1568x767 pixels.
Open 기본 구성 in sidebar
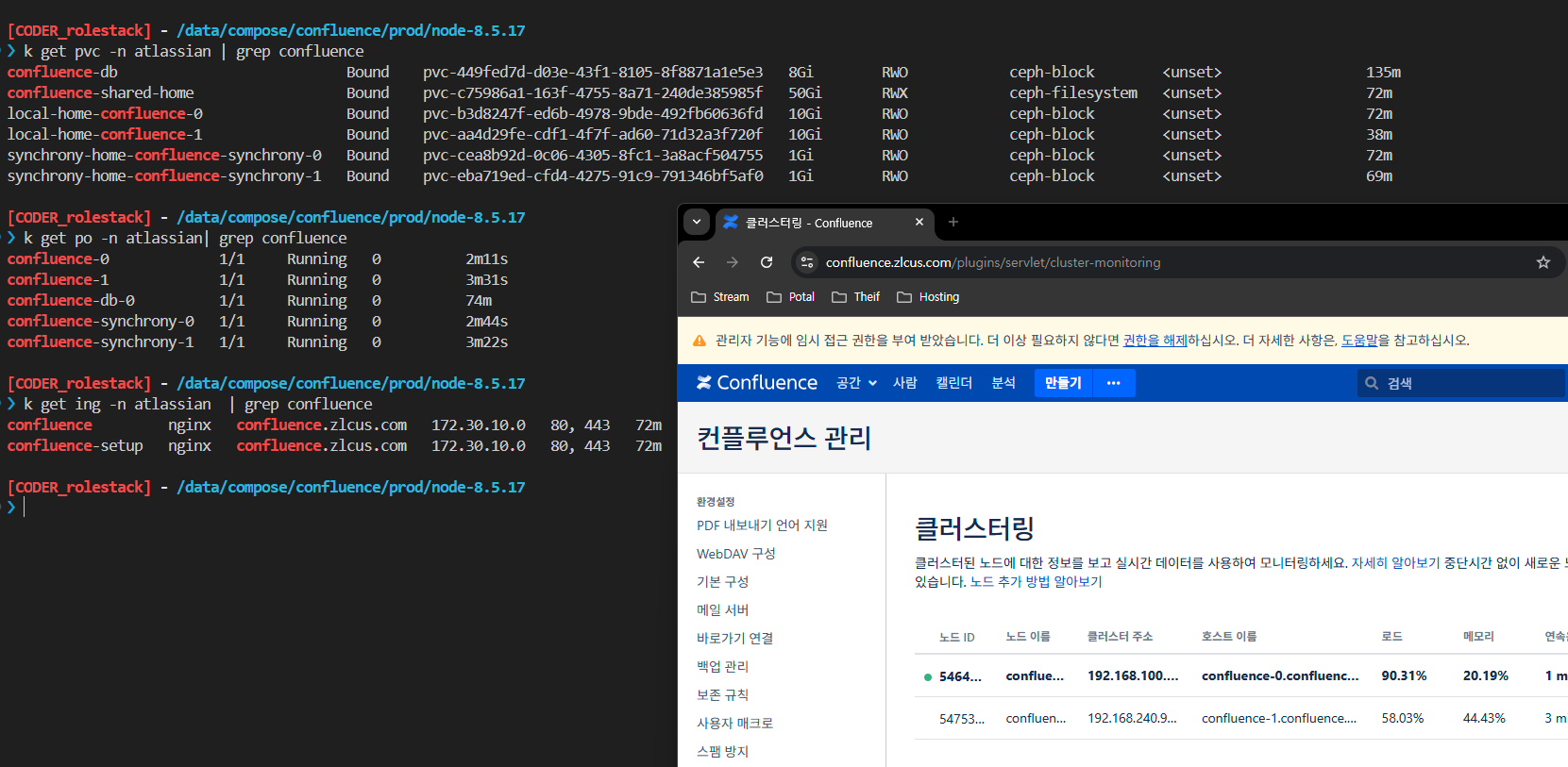click(722, 582)
